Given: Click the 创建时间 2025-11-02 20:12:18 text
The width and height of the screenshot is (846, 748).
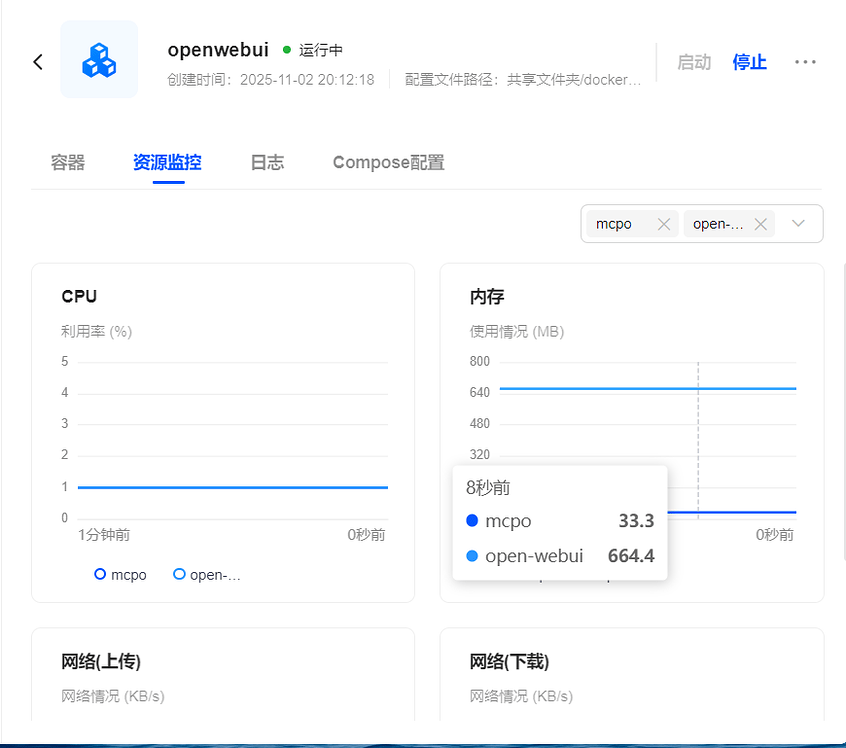Looking at the screenshot, I should (271, 80).
